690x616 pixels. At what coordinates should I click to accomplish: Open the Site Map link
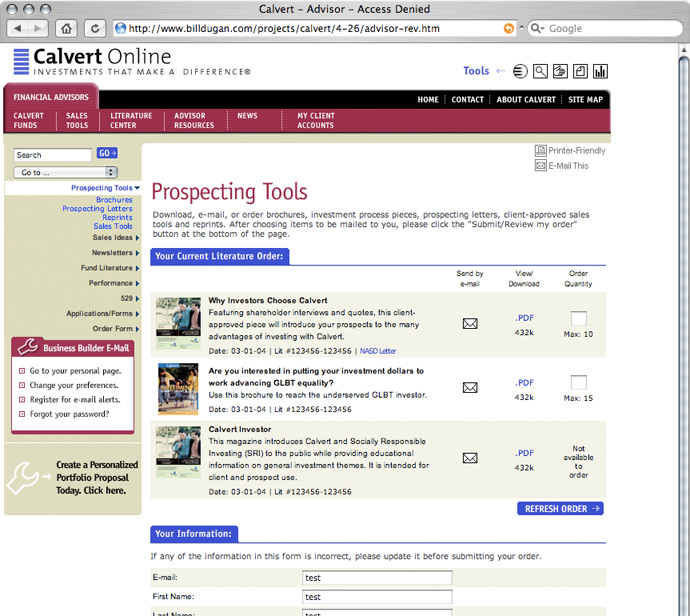click(585, 99)
